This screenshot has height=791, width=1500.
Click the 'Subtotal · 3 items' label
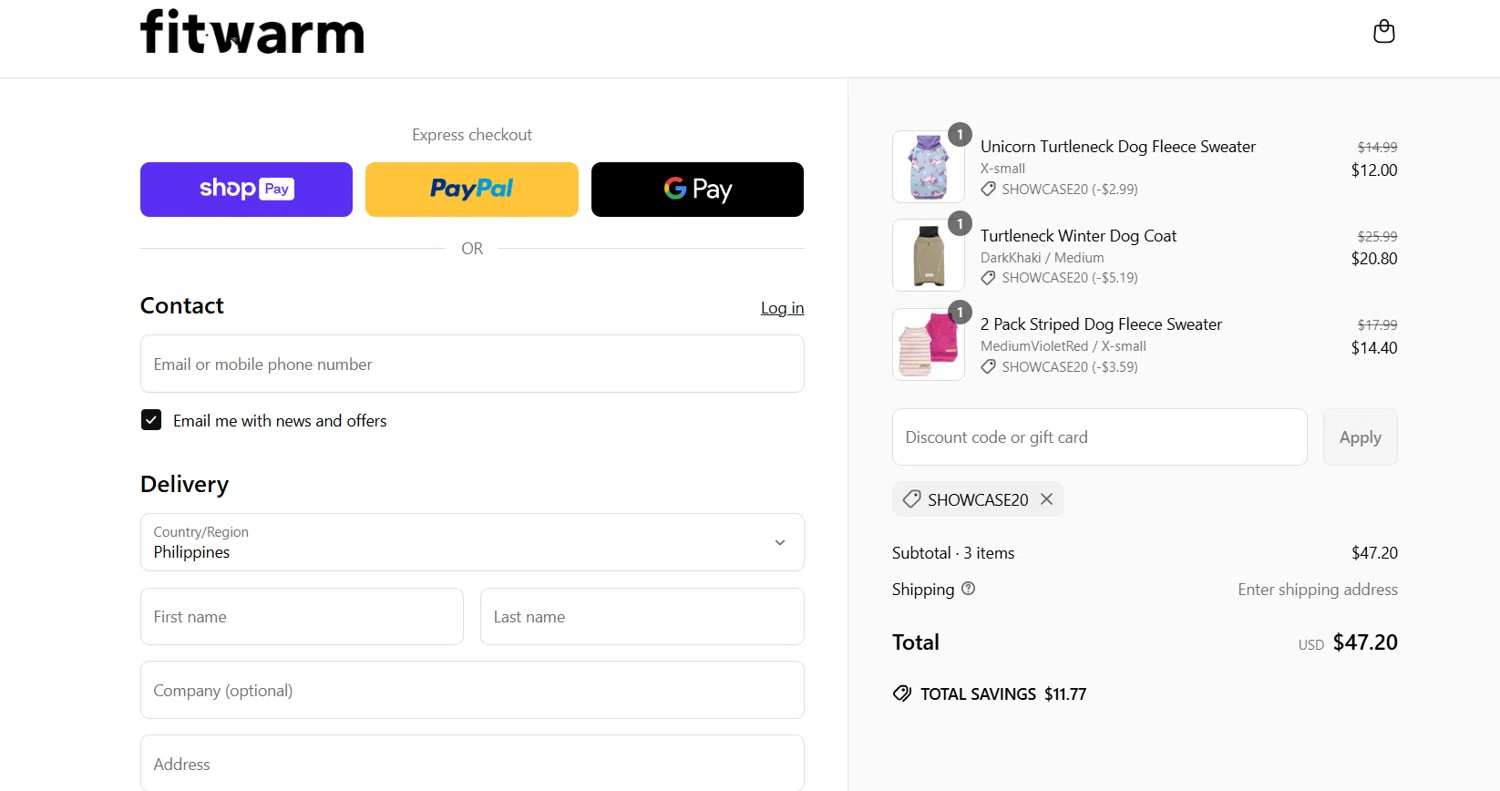click(953, 553)
